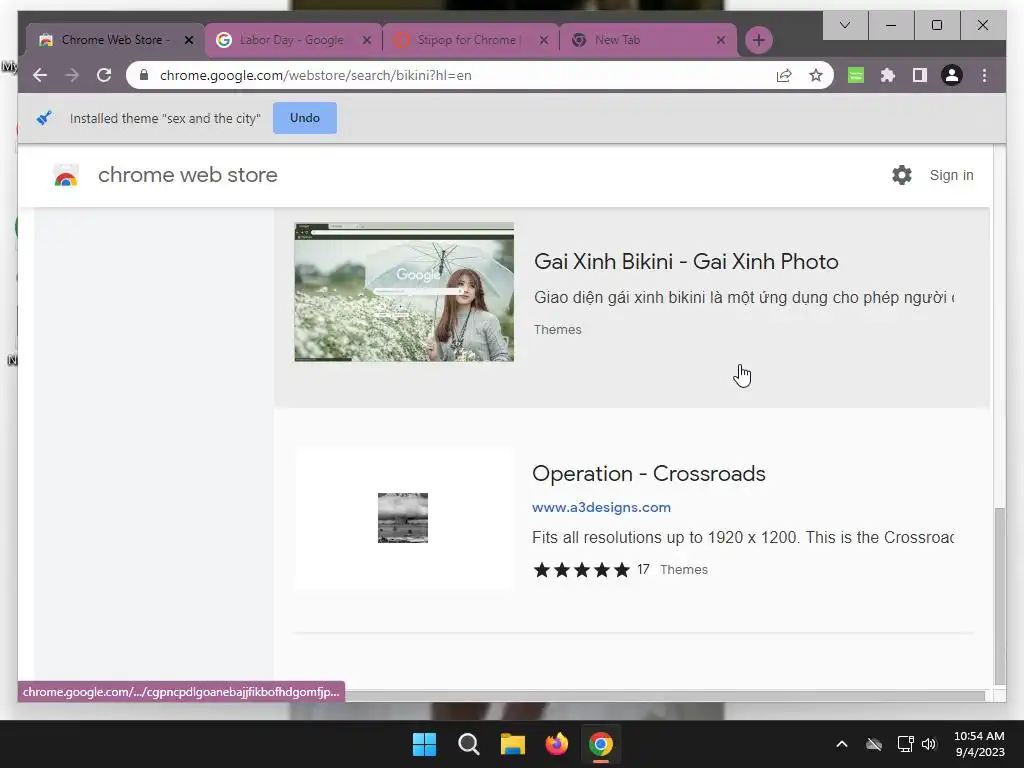Click the cloud sync tray icon
Viewport: 1024px width, 768px height.
click(x=874, y=744)
